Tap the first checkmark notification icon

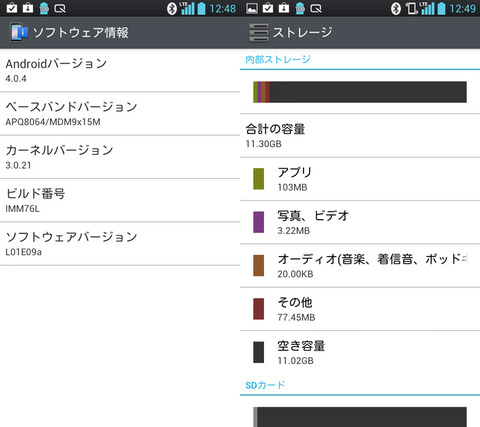click(x=12, y=8)
